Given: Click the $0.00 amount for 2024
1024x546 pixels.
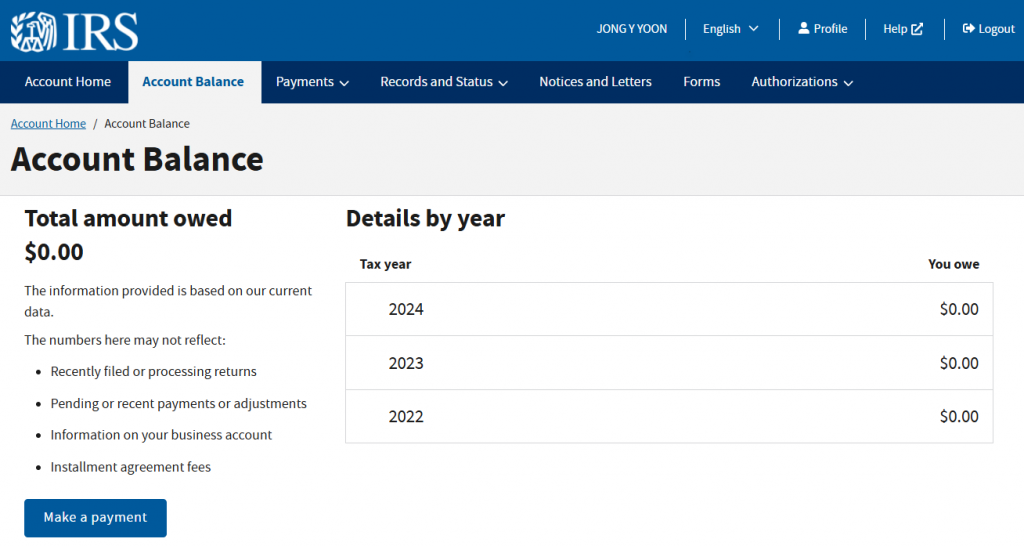Looking at the screenshot, I should [958, 310].
